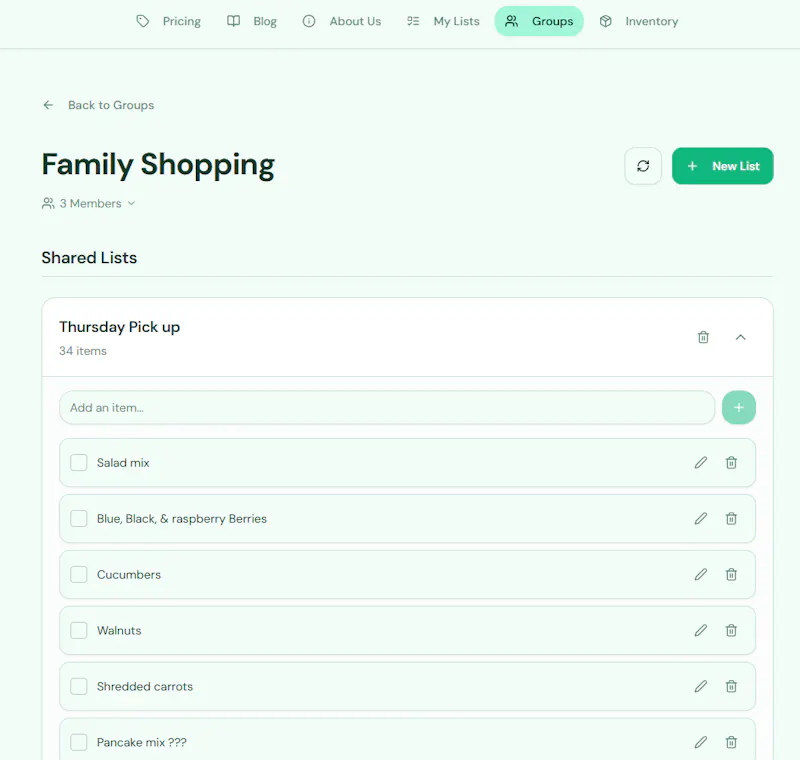Select the Groups tab
Image resolution: width=800 pixels, height=760 pixels.
coord(539,21)
